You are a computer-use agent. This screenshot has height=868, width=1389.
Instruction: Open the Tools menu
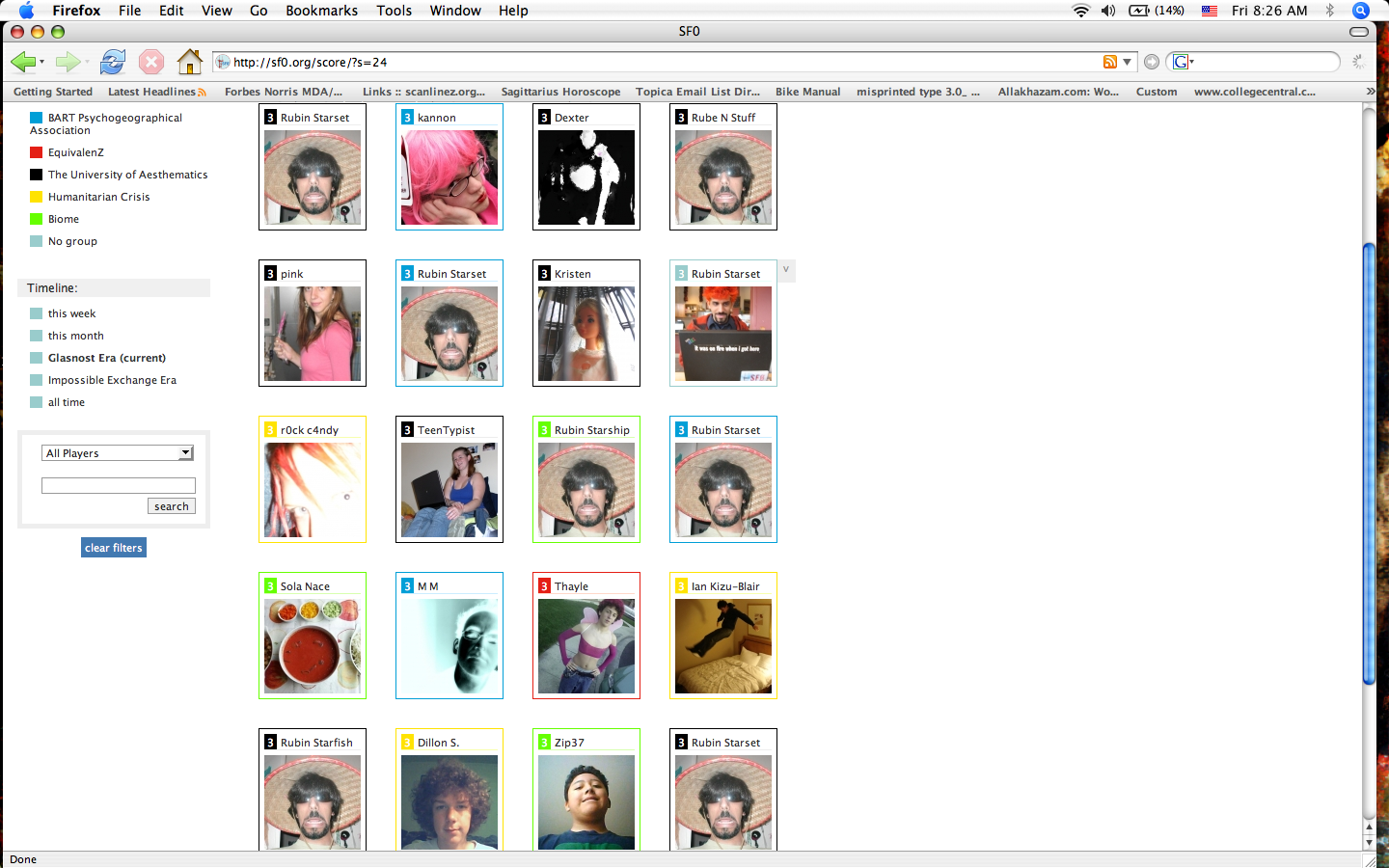point(394,11)
